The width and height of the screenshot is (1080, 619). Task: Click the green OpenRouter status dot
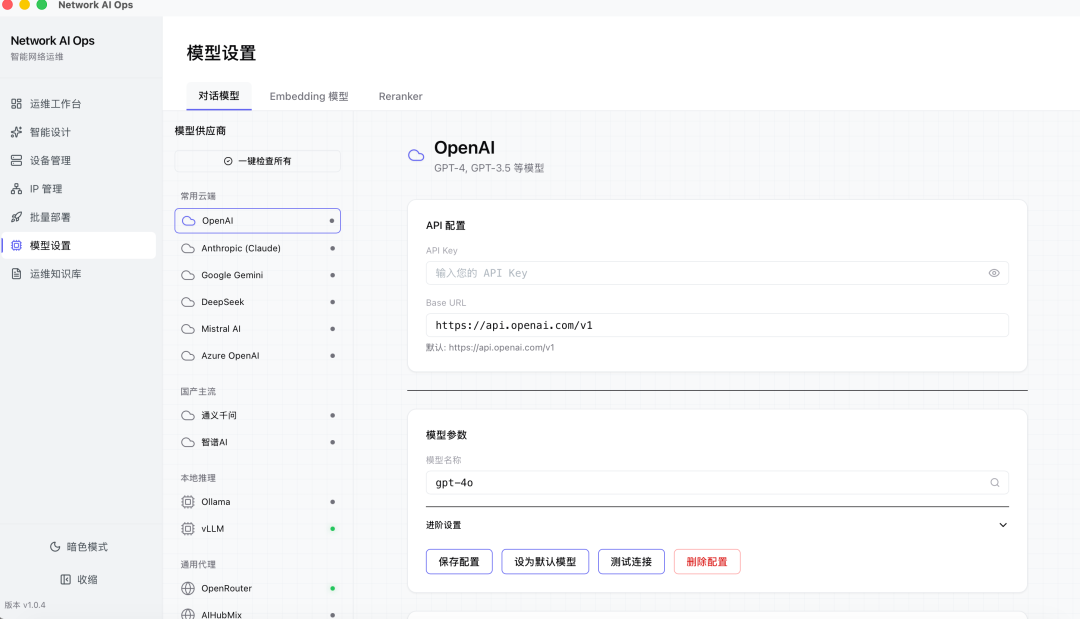pyautogui.click(x=333, y=589)
